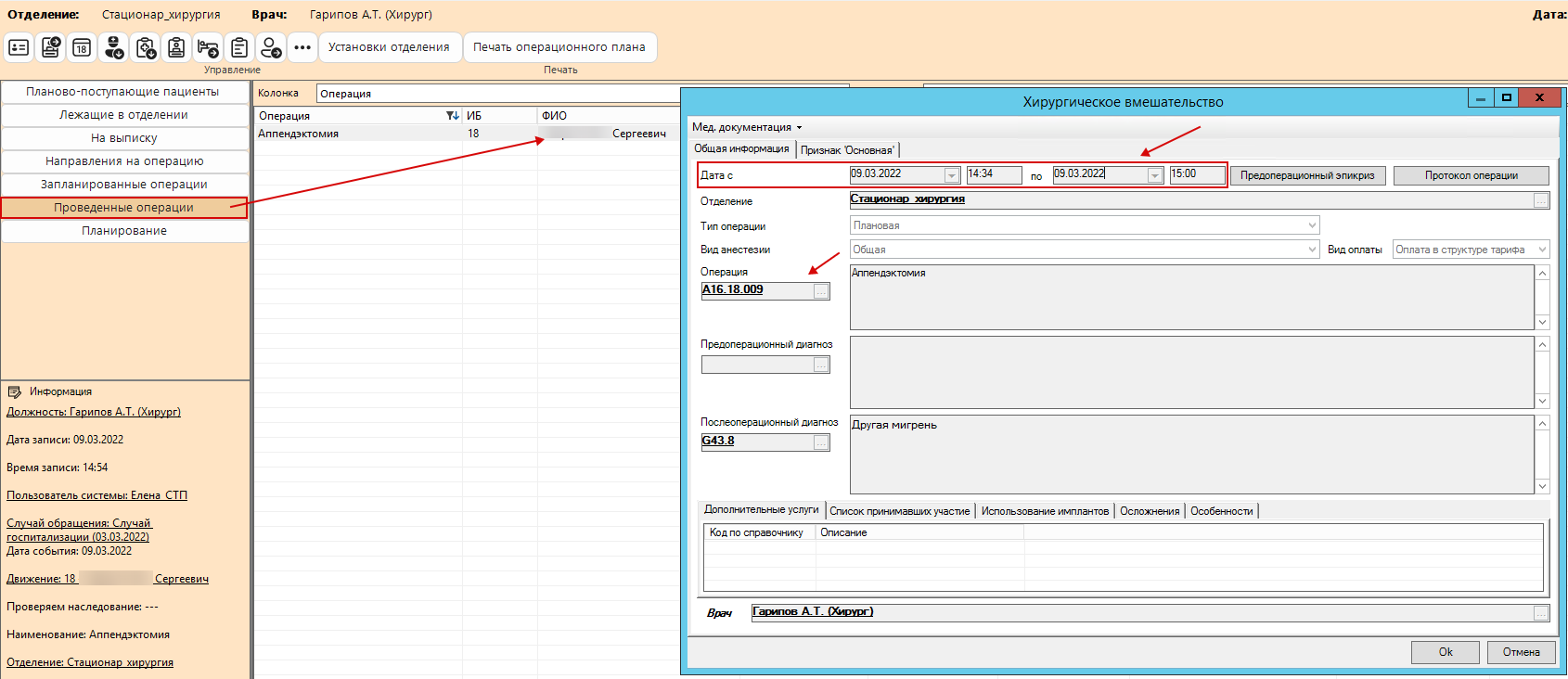Open the calendar 18 toolbar icon
This screenshot has height=679, width=1568.
click(x=82, y=47)
